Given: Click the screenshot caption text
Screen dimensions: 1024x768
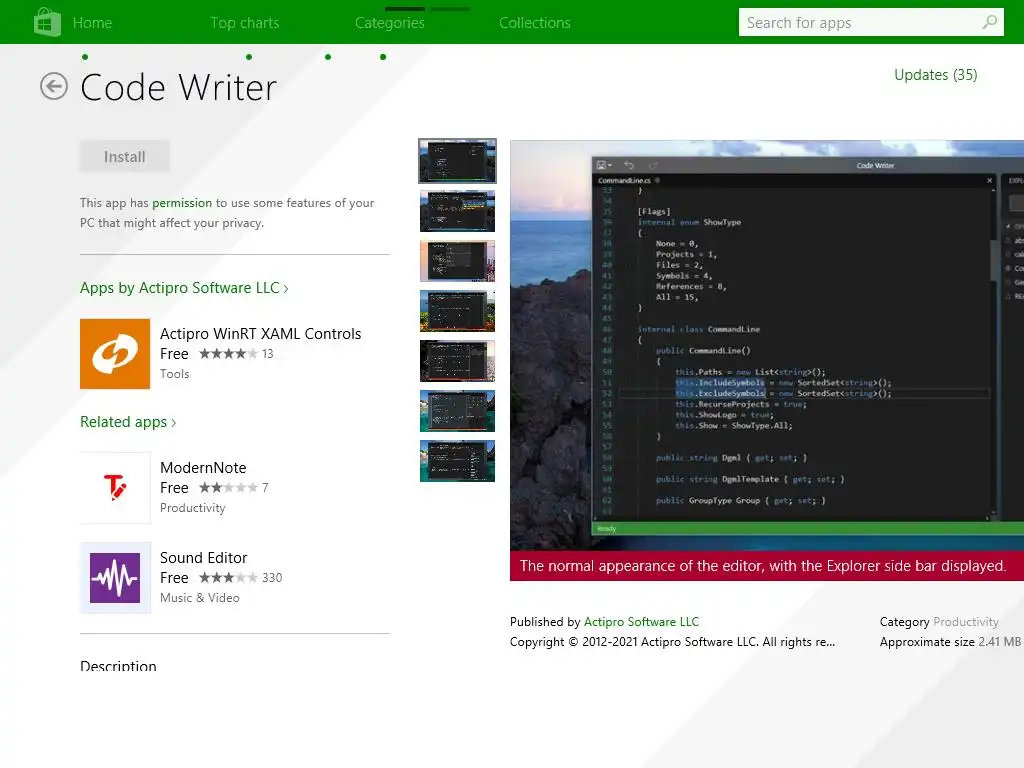Looking at the screenshot, I should tap(763, 566).
